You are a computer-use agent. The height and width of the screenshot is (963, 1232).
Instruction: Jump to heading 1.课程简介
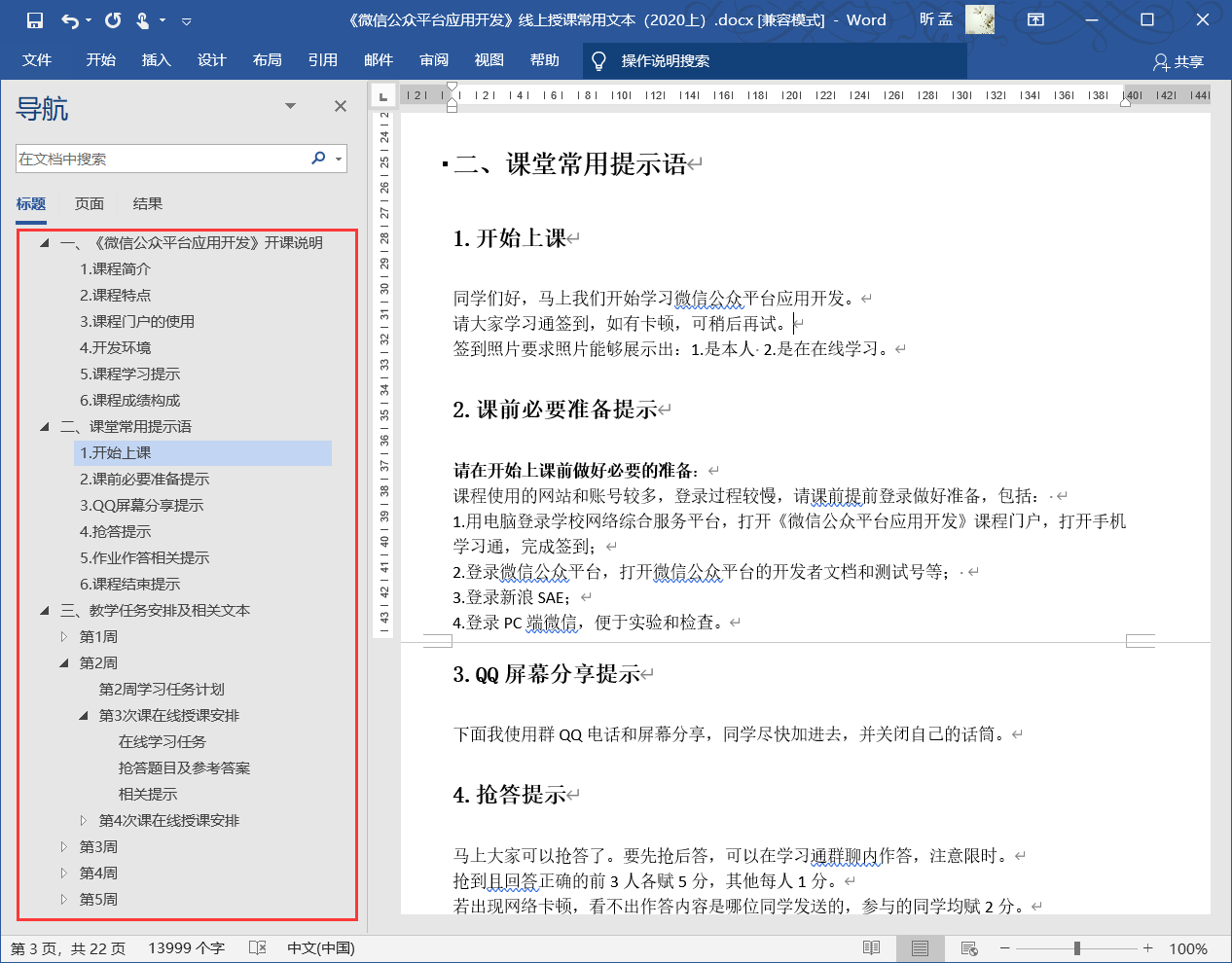point(115,269)
